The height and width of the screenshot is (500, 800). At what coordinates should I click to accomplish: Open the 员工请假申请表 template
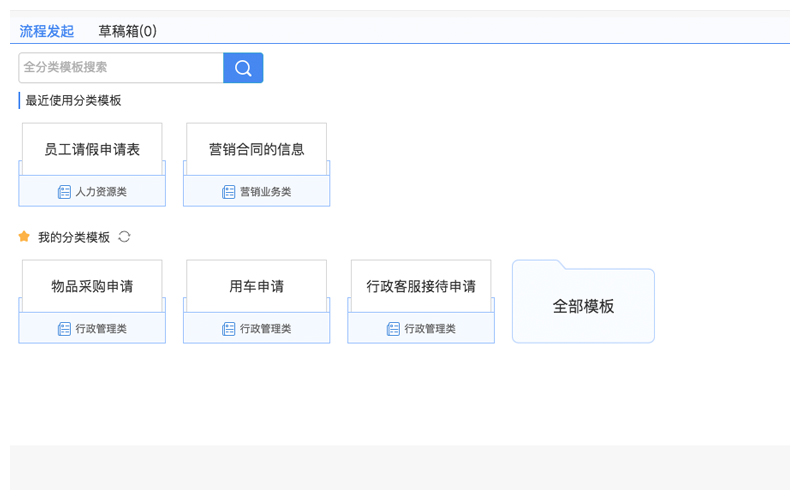[x=92, y=150]
